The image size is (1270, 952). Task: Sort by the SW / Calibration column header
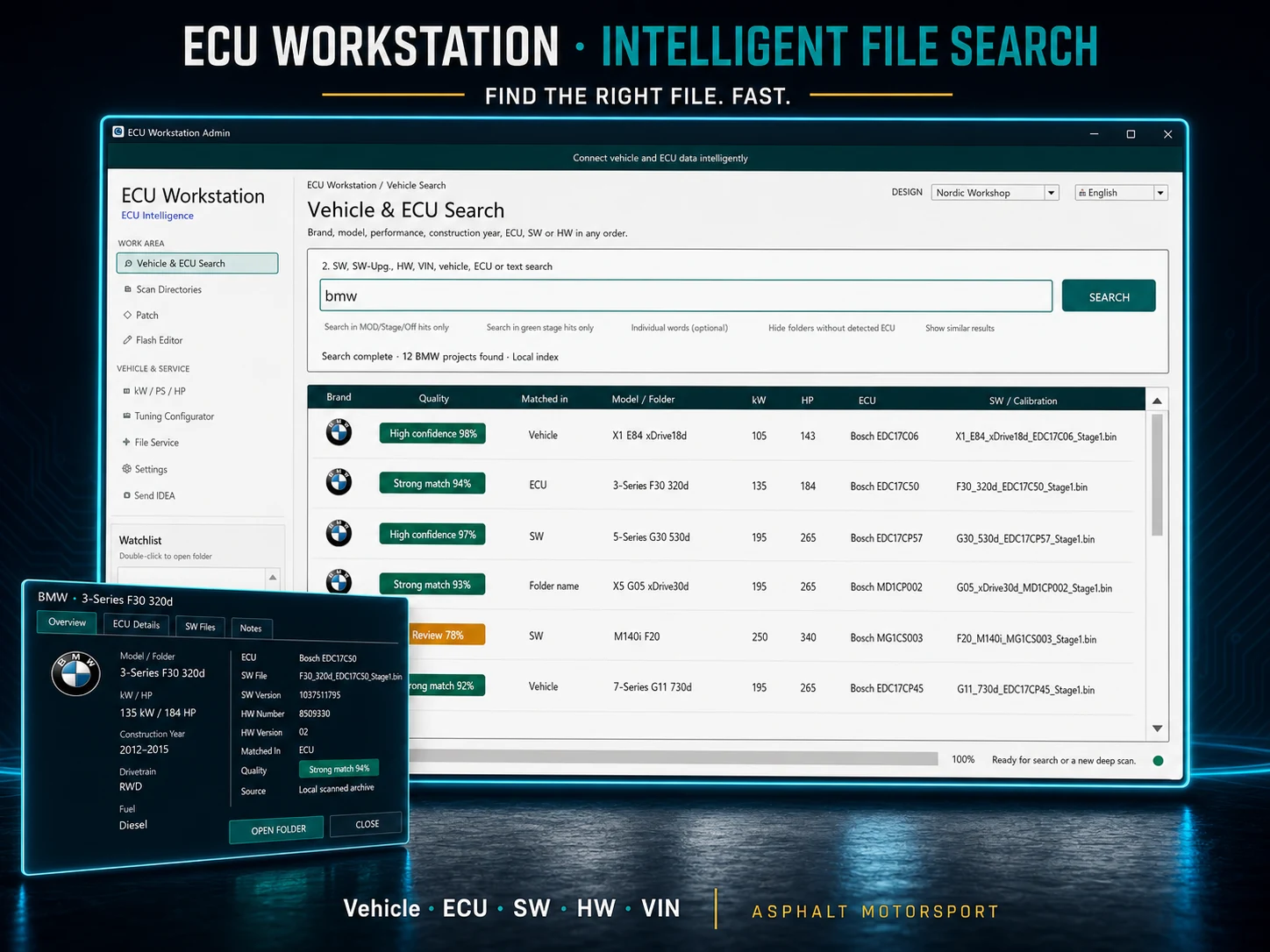[1023, 401]
